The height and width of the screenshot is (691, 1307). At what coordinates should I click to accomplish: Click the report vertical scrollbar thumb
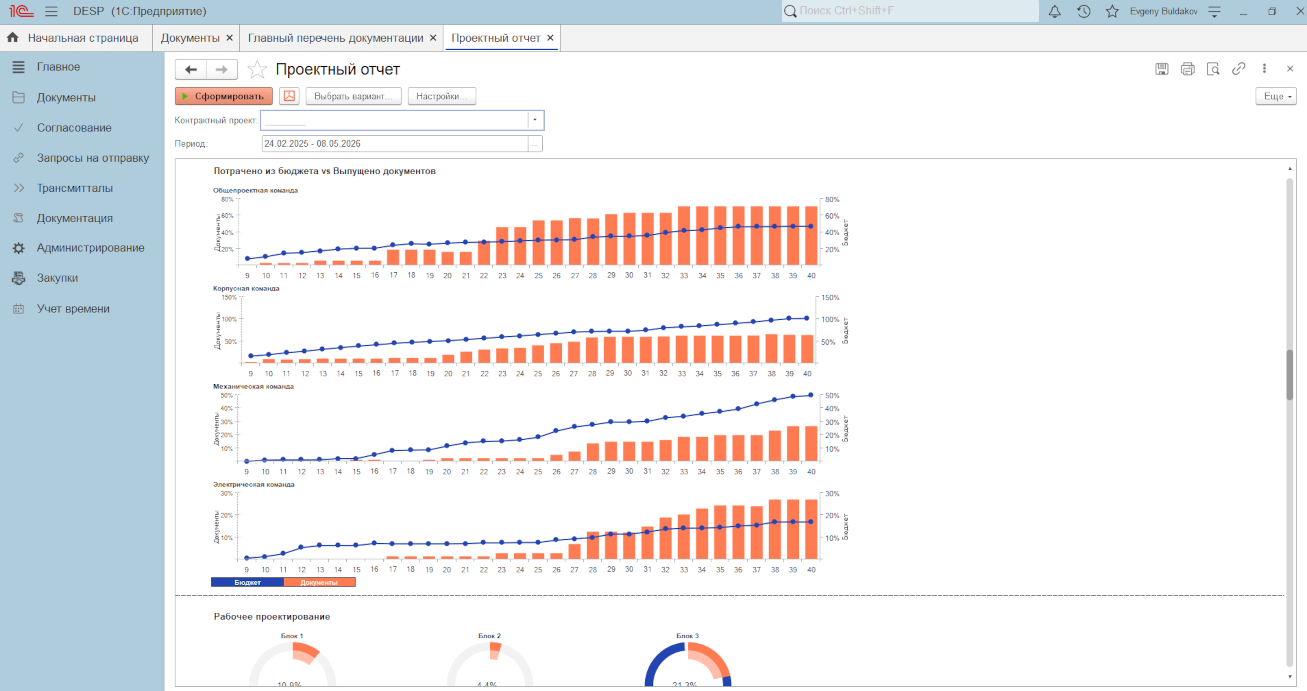click(1290, 374)
